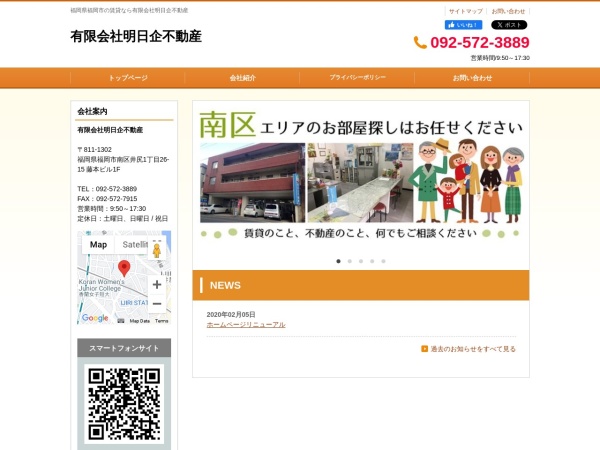Switch the map to Satellite view

(x=132, y=245)
